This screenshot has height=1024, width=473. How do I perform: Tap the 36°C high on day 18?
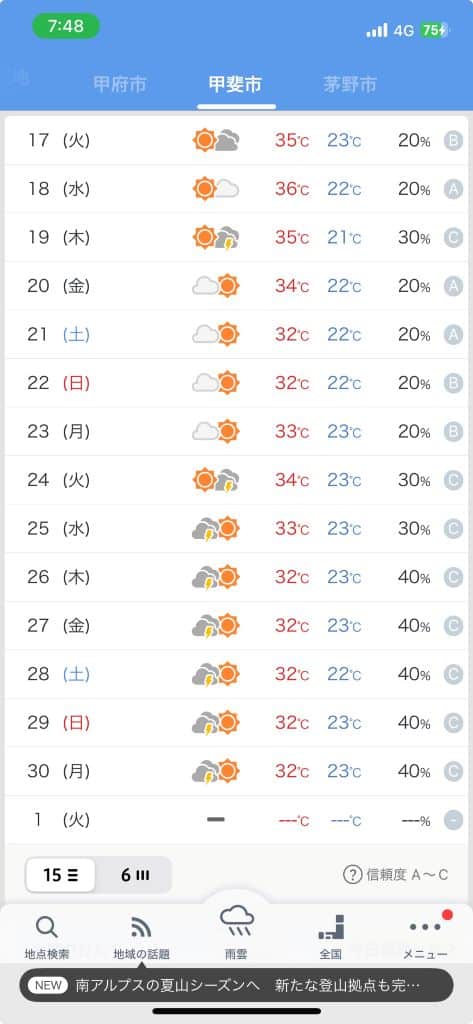point(291,189)
